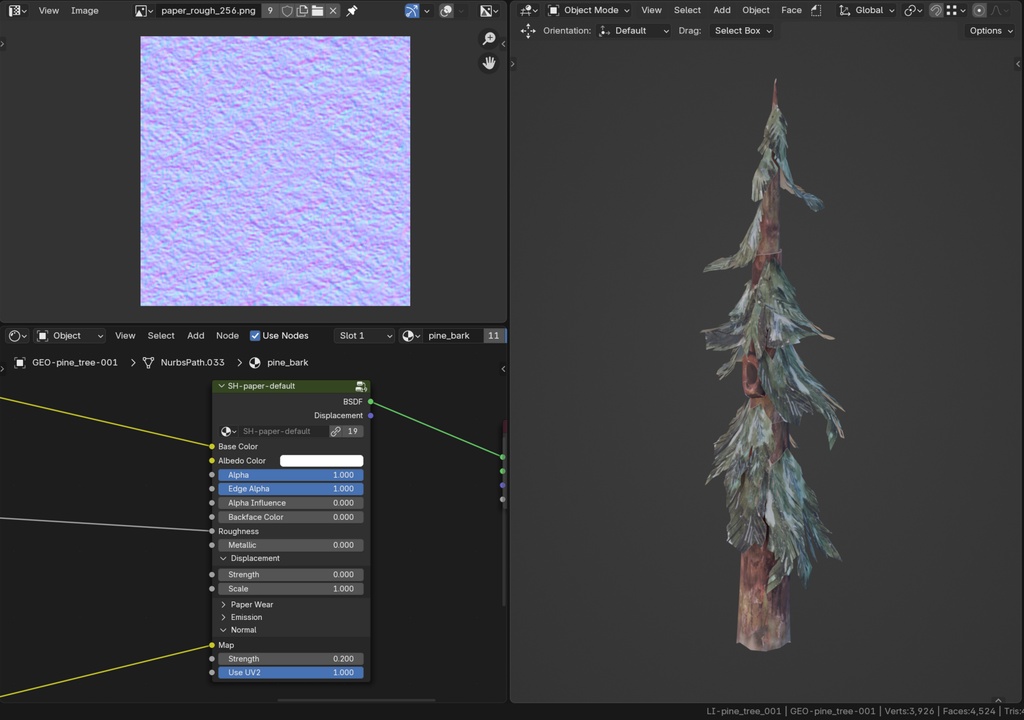This screenshot has width=1024, height=720.
Task: Click the zoom magnifier icon in image editor
Action: click(x=489, y=39)
